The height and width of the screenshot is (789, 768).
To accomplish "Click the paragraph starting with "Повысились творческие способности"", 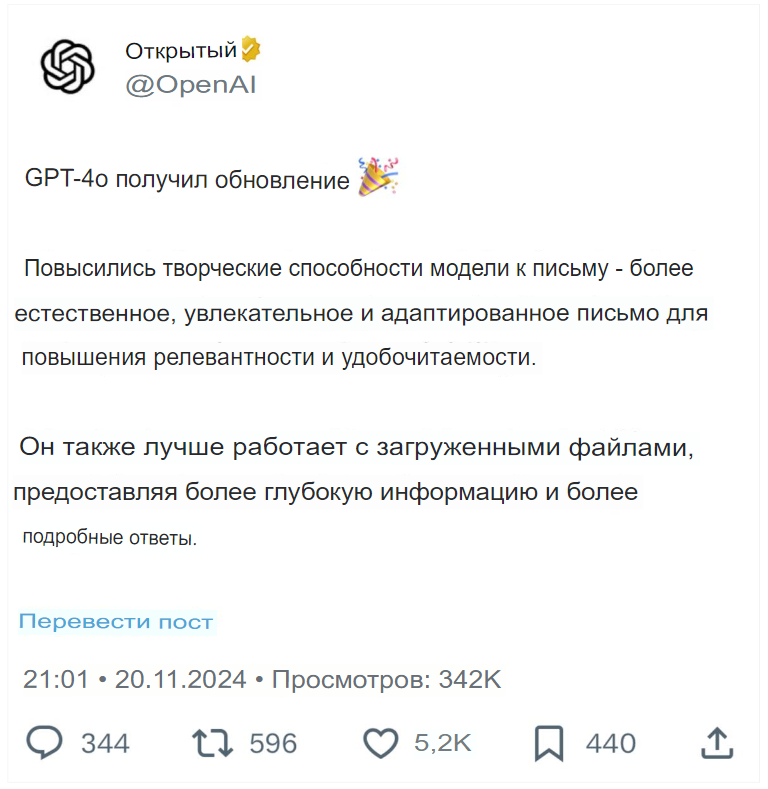I will click(360, 313).
